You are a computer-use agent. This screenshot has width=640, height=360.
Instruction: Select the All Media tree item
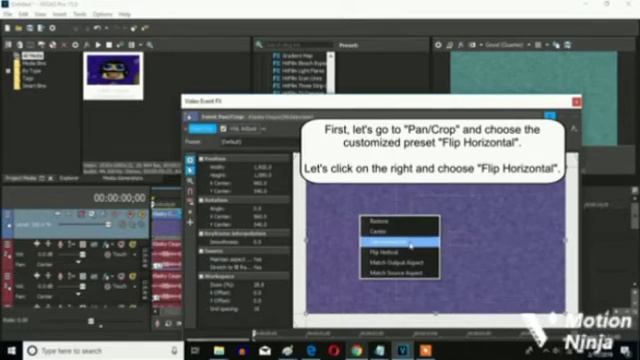pyautogui.click(x=32, y=56)
